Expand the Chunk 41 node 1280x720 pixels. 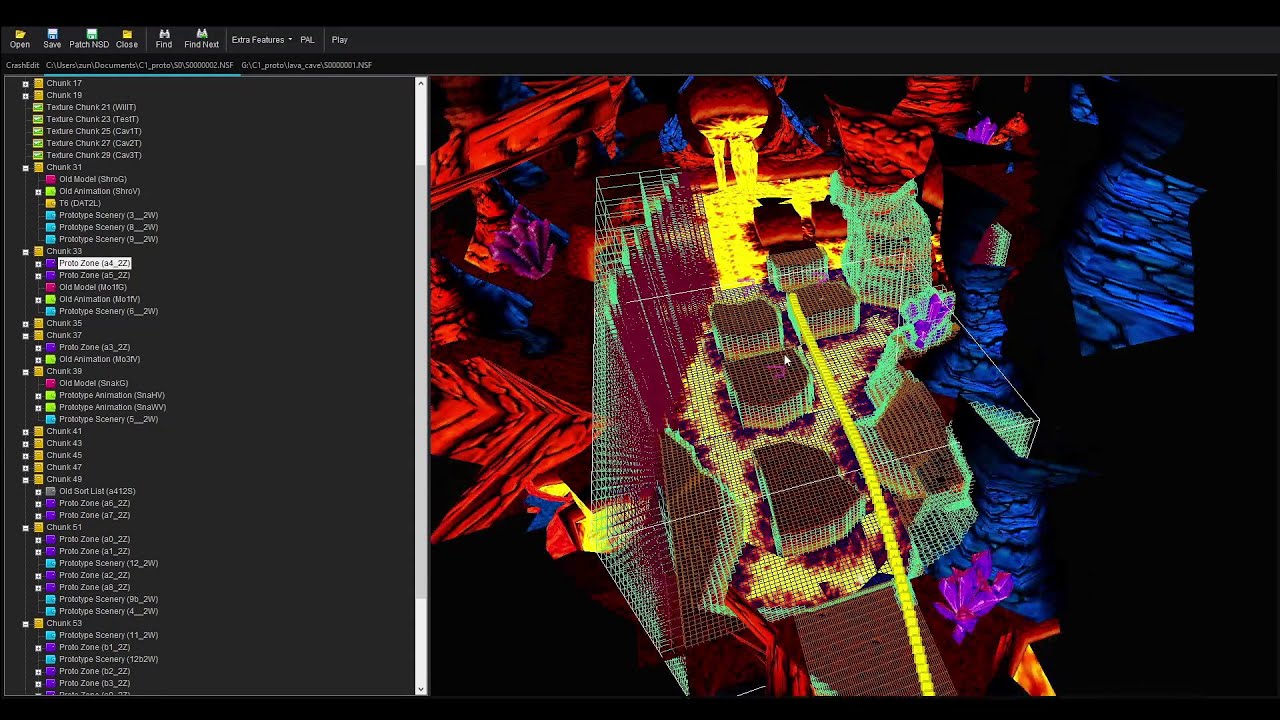click(25, 431)
